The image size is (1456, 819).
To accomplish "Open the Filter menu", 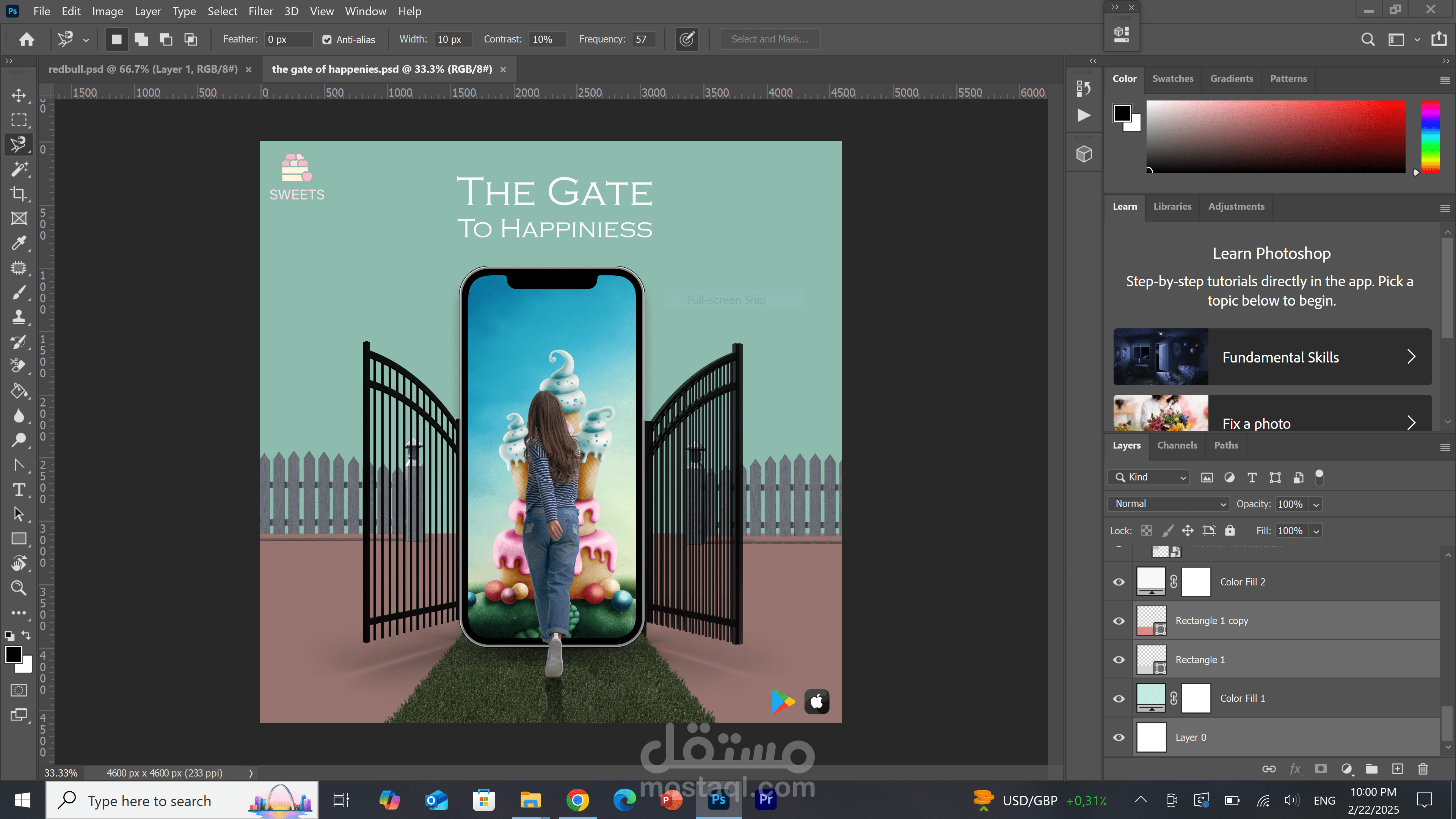I will tap(260, 11).
